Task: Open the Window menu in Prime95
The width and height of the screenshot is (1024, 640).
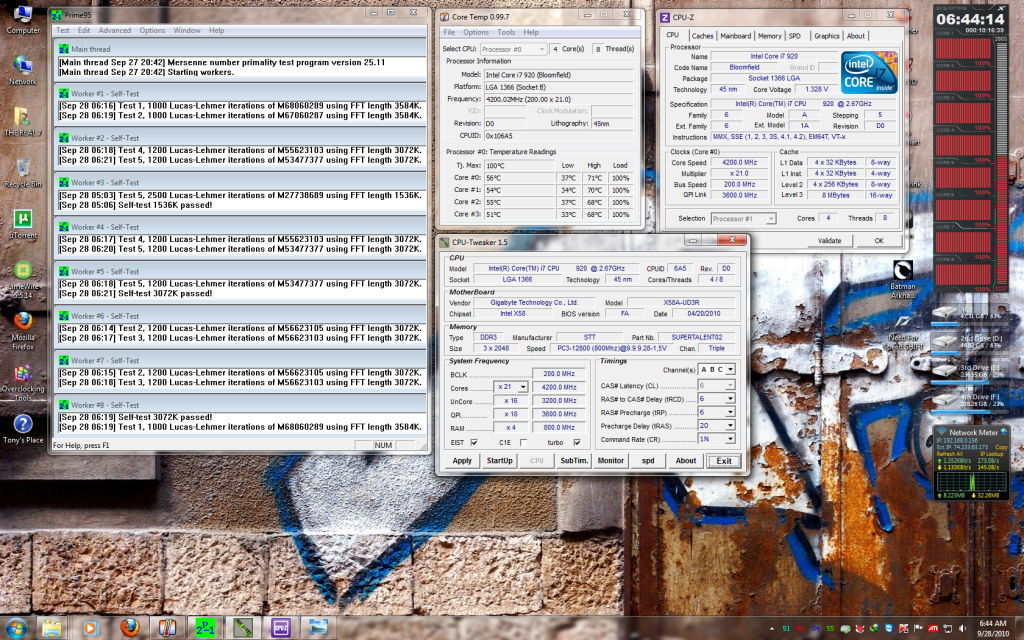Action: click(x=187, y=31)
